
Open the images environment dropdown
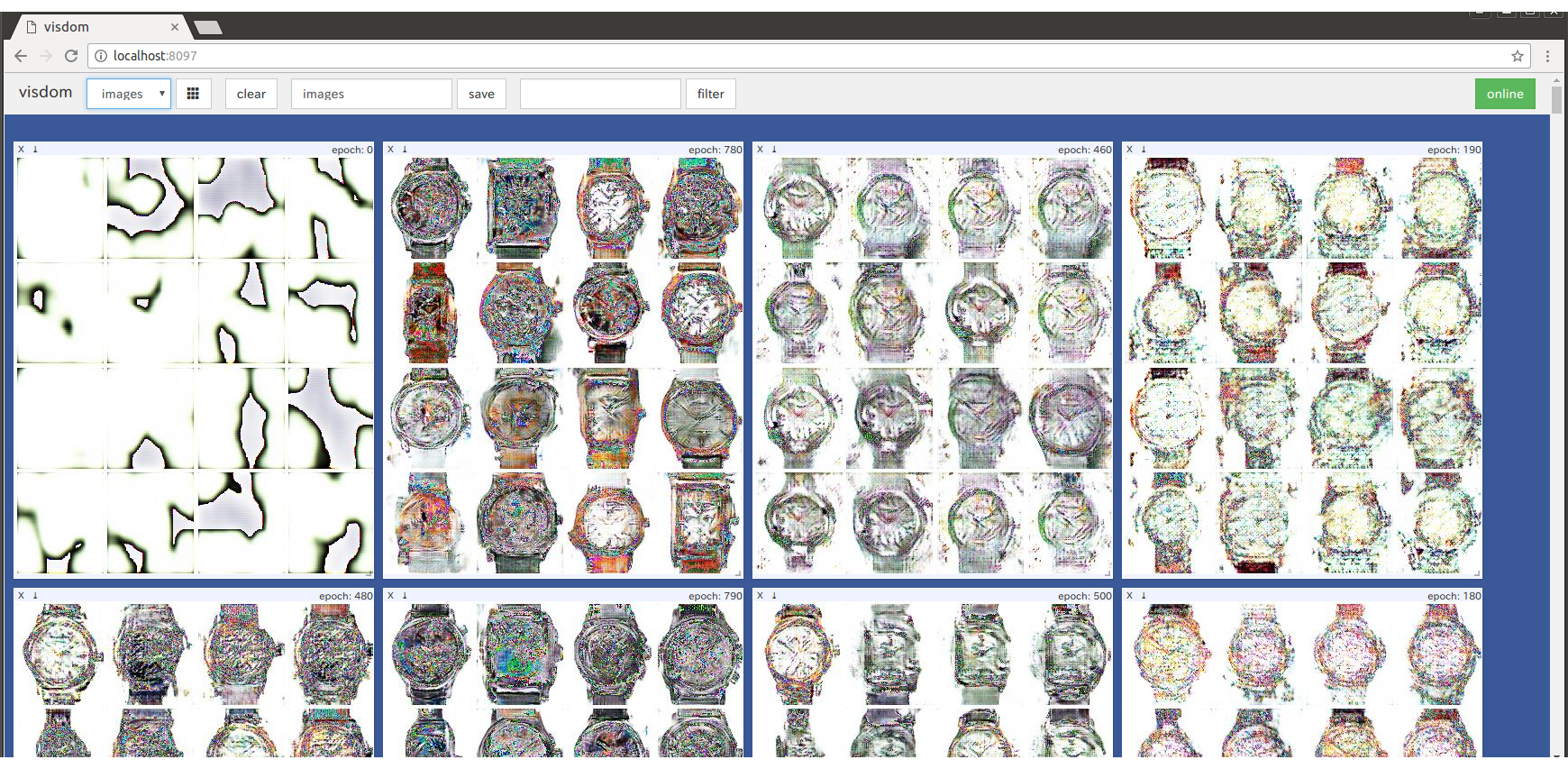tap(129, 94)
